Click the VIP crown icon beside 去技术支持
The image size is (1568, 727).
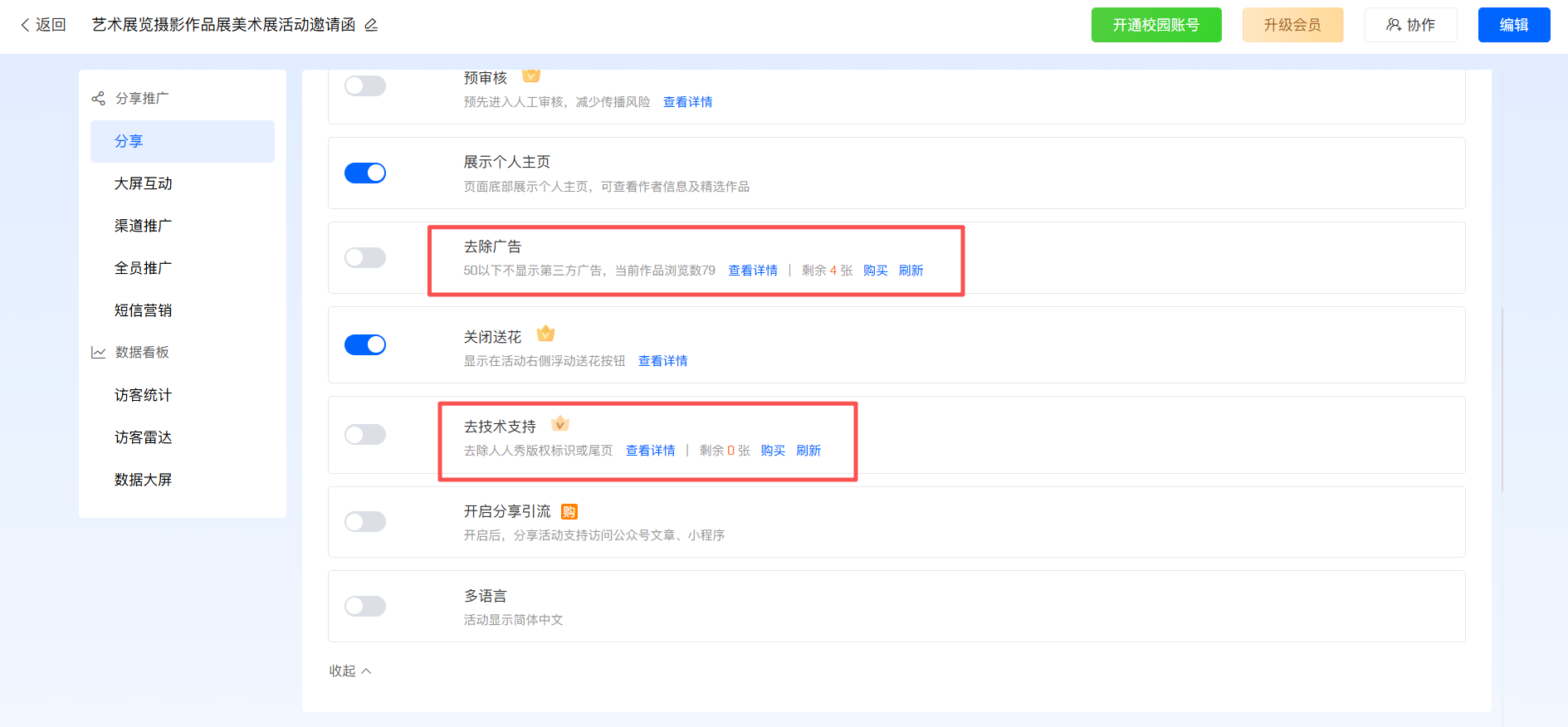click(x=560, y=424)
